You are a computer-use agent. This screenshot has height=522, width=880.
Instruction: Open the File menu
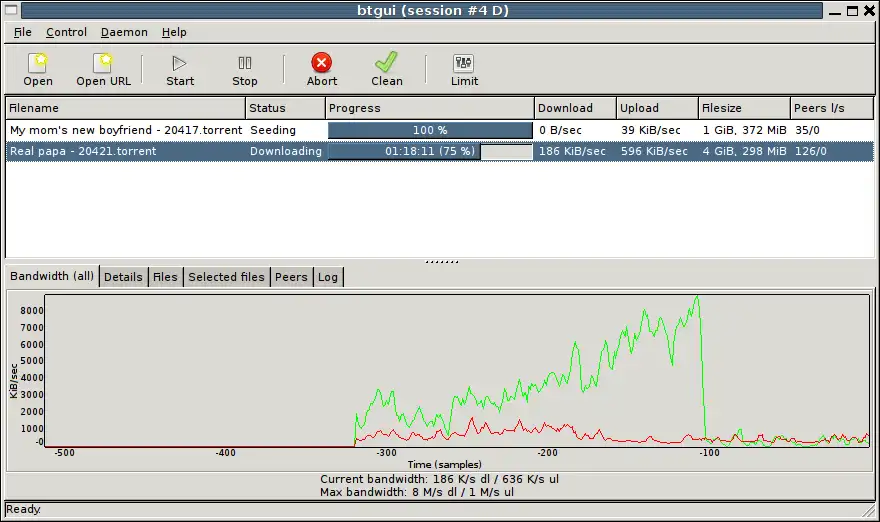tap(22, 32)
